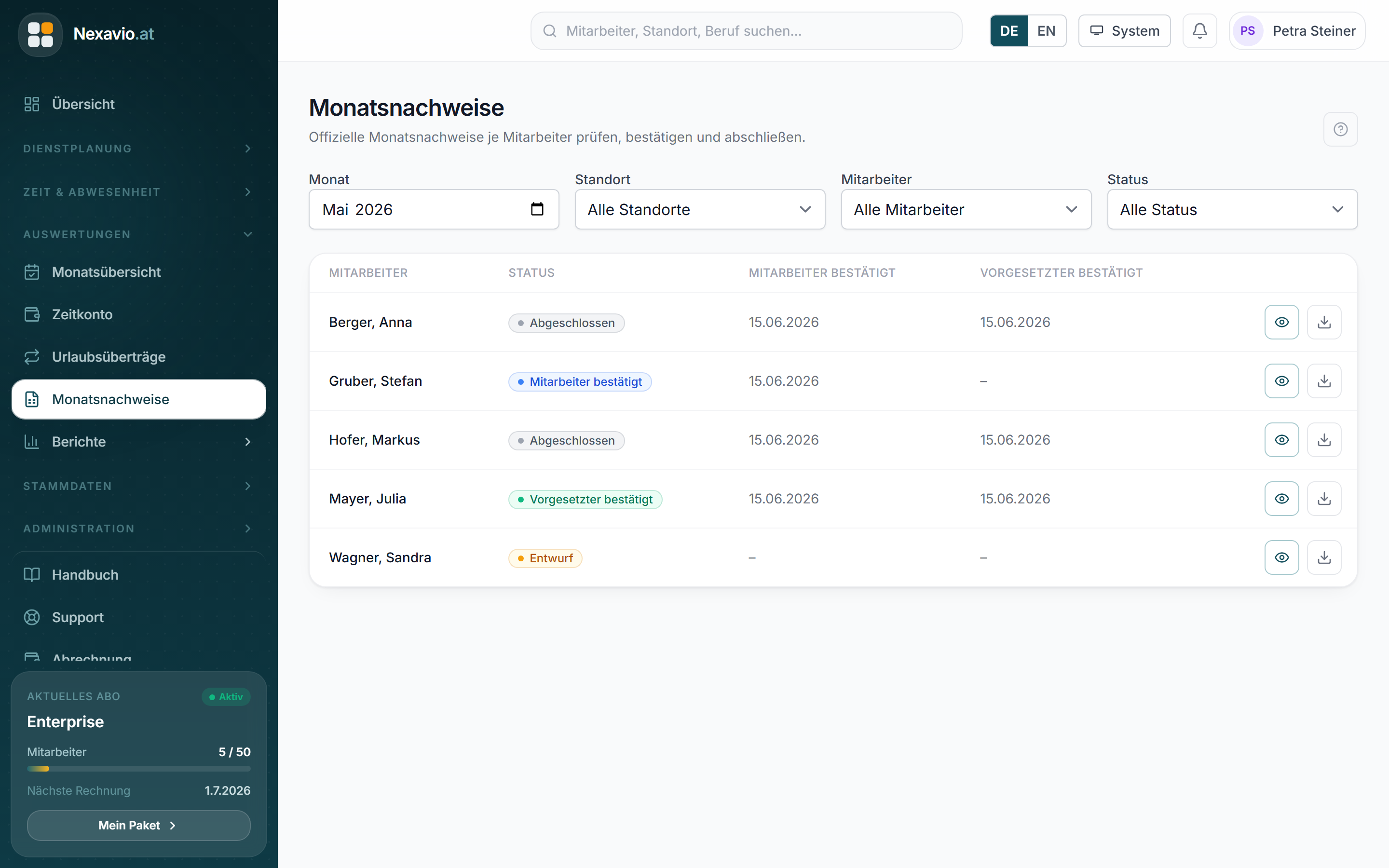This screenshot has height=868, width=1389.
Task: Open Monatsübersicht in sidebar
Action: 138,272
